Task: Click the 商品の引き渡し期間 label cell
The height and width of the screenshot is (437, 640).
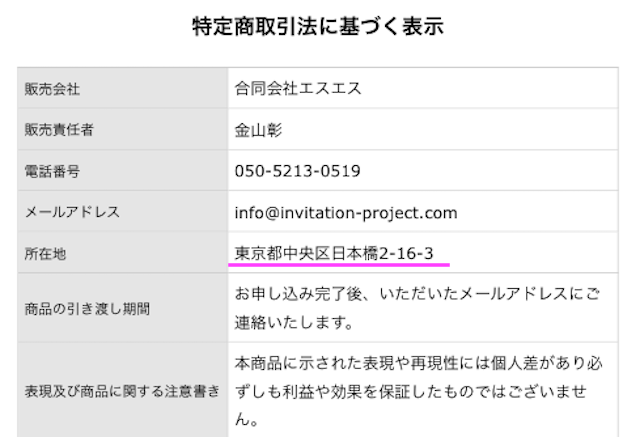Action: pos(122,308)
